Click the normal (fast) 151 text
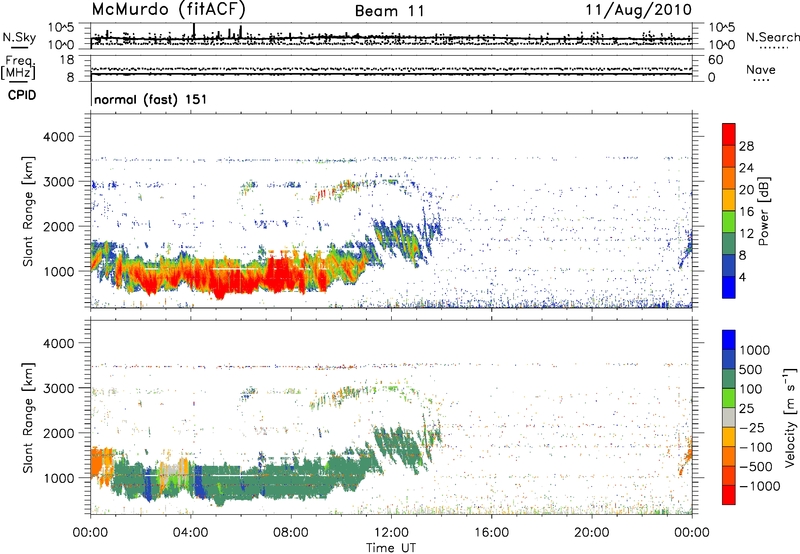This screenshot has height=554, width=800. tap(151, 99)
